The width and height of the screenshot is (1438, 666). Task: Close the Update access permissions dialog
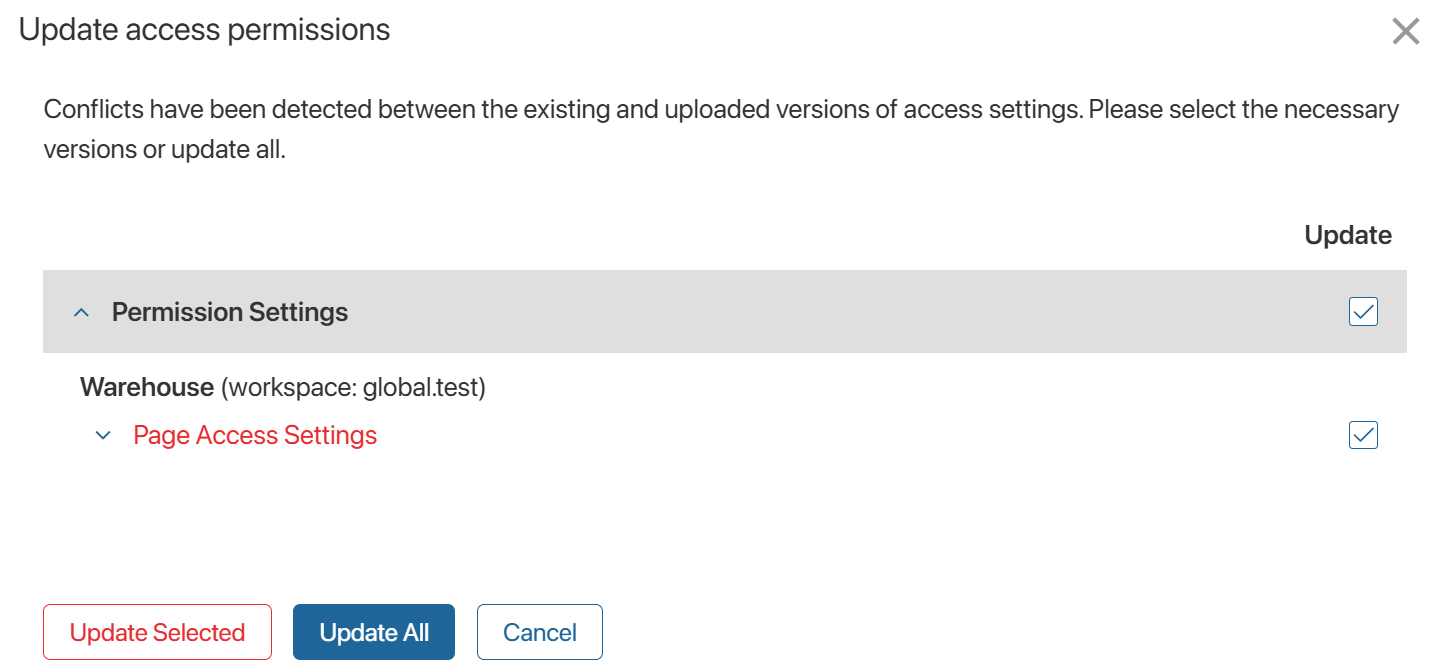coord(1405,32)
